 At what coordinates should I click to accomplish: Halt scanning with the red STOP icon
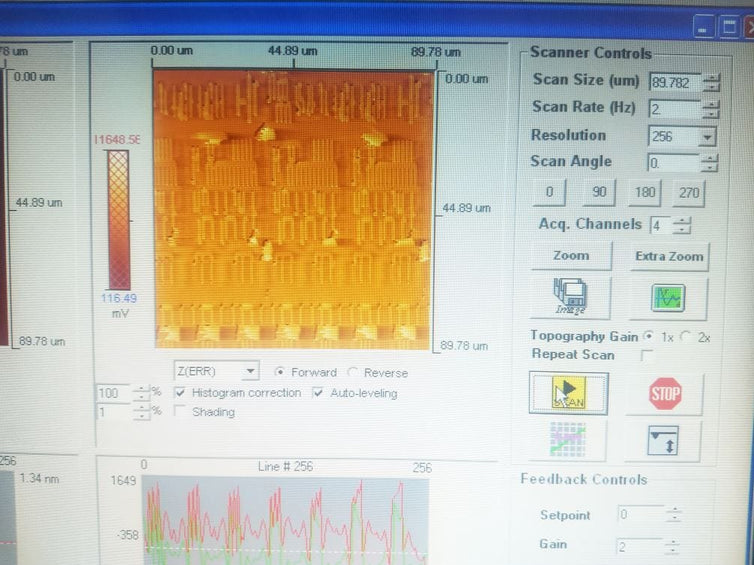click(665, 394)
